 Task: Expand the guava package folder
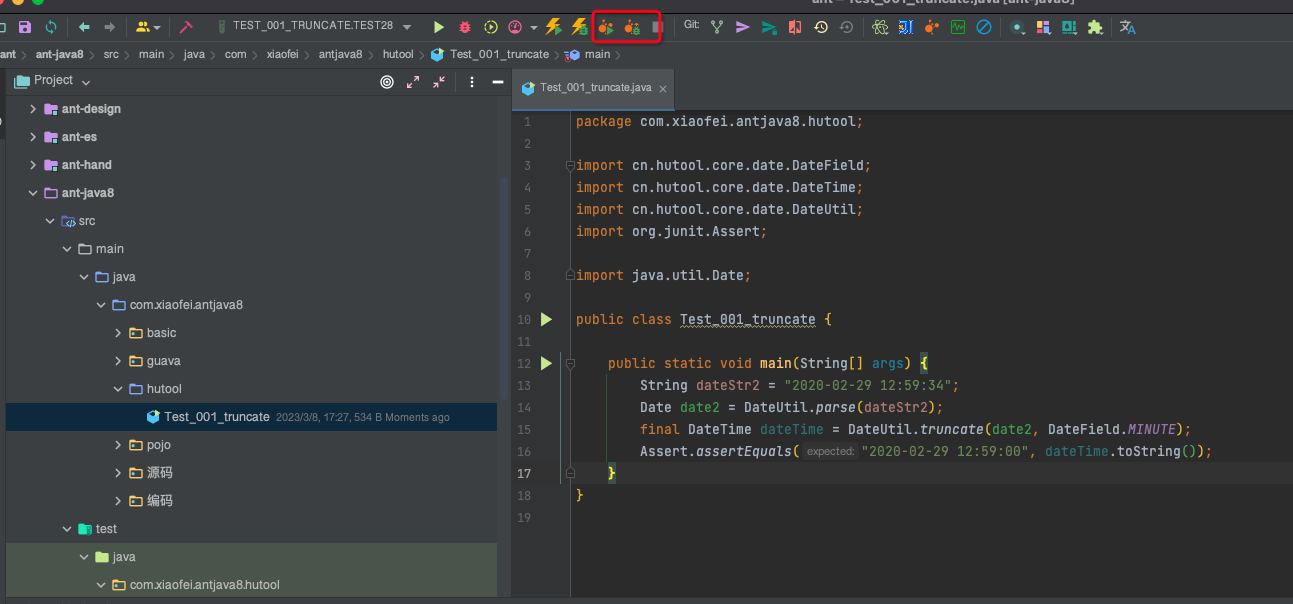pos(118,361)
